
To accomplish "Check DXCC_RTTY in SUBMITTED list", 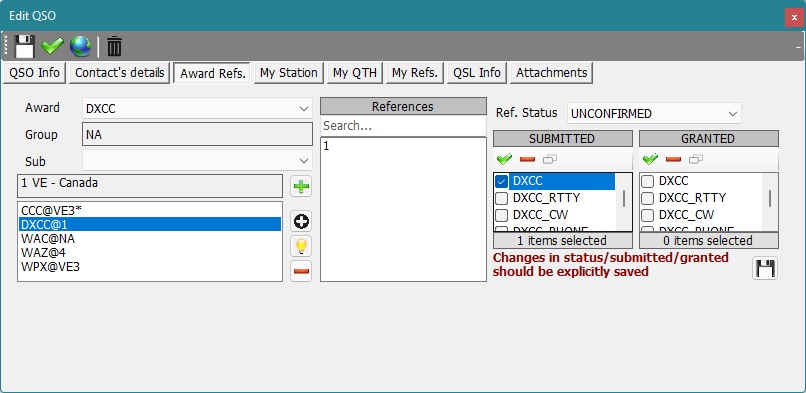I will [502, 198].
